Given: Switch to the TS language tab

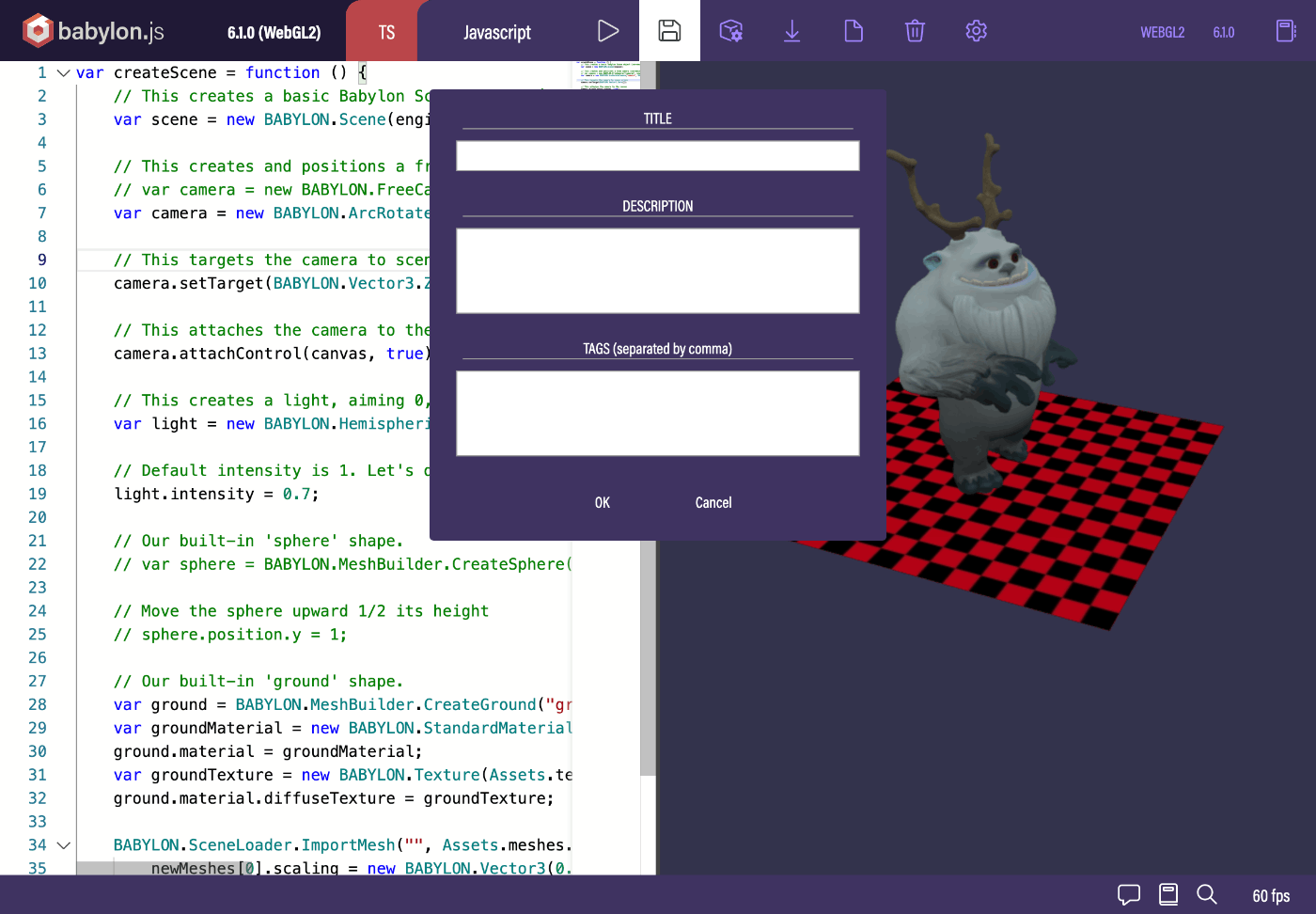Looking at the screenshot, I should click(x=386, y=32).
